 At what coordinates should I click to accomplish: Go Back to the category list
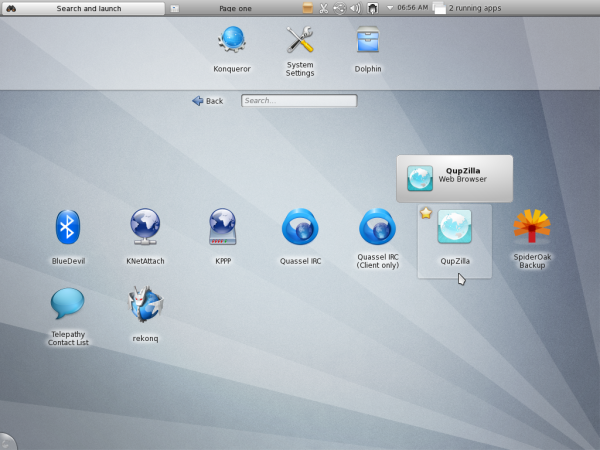point(207,101)
